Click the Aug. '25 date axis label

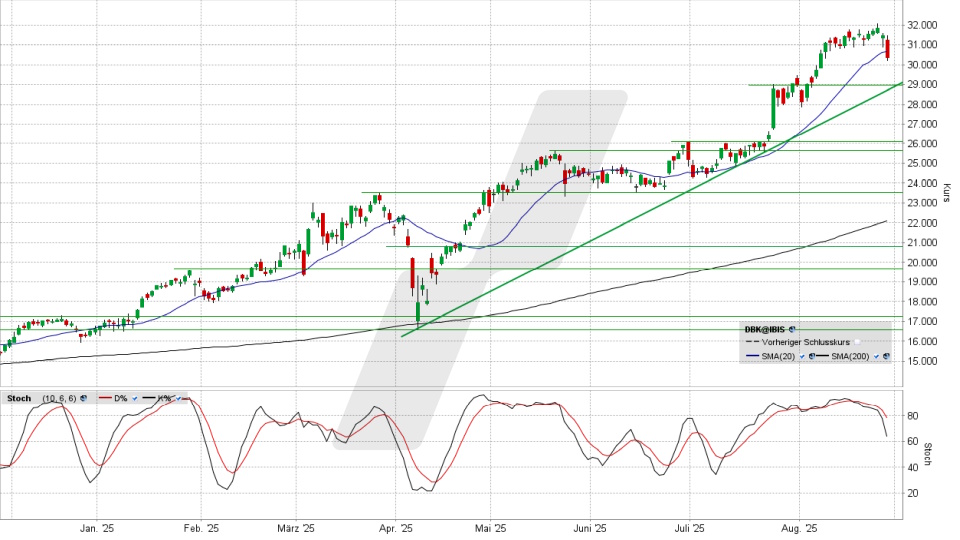pos(800,528)
